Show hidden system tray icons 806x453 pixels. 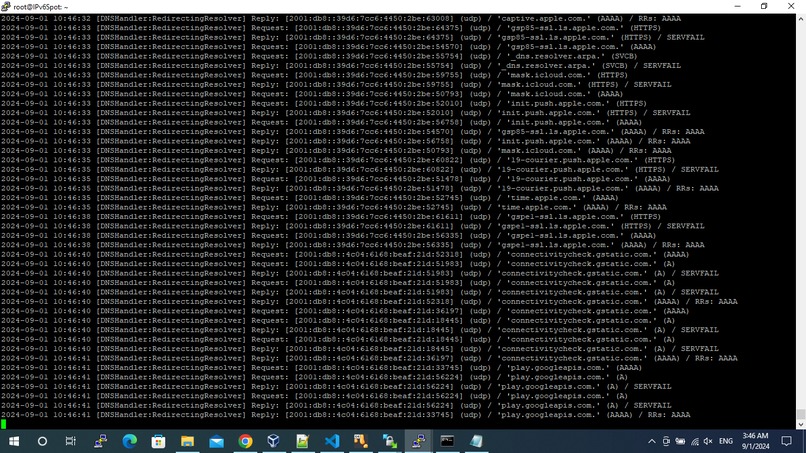pos(651,441)
